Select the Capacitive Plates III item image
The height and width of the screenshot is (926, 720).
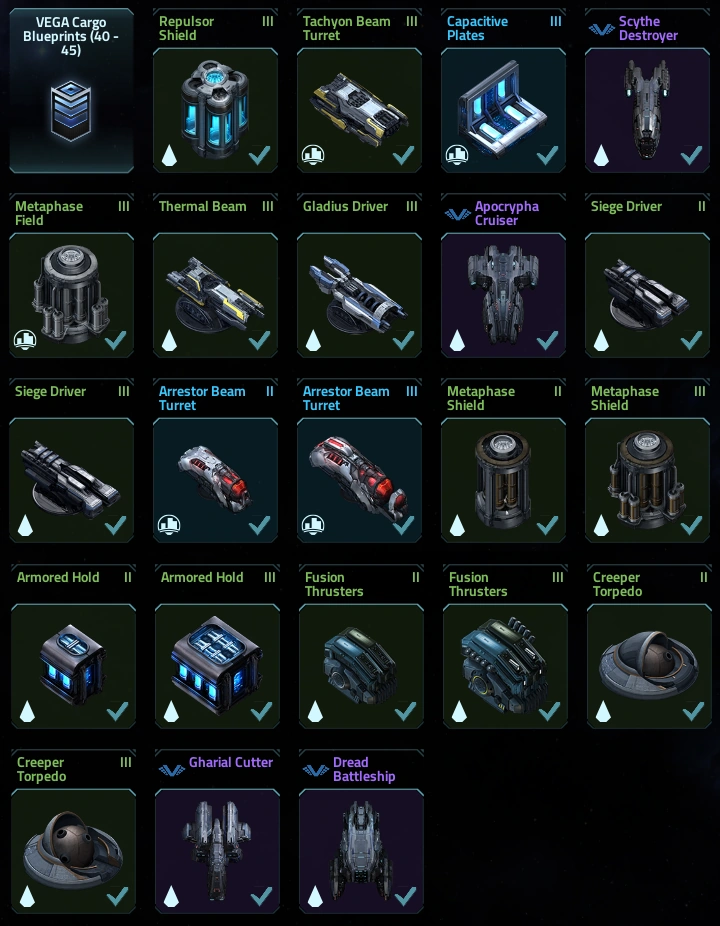pos(503,109)
